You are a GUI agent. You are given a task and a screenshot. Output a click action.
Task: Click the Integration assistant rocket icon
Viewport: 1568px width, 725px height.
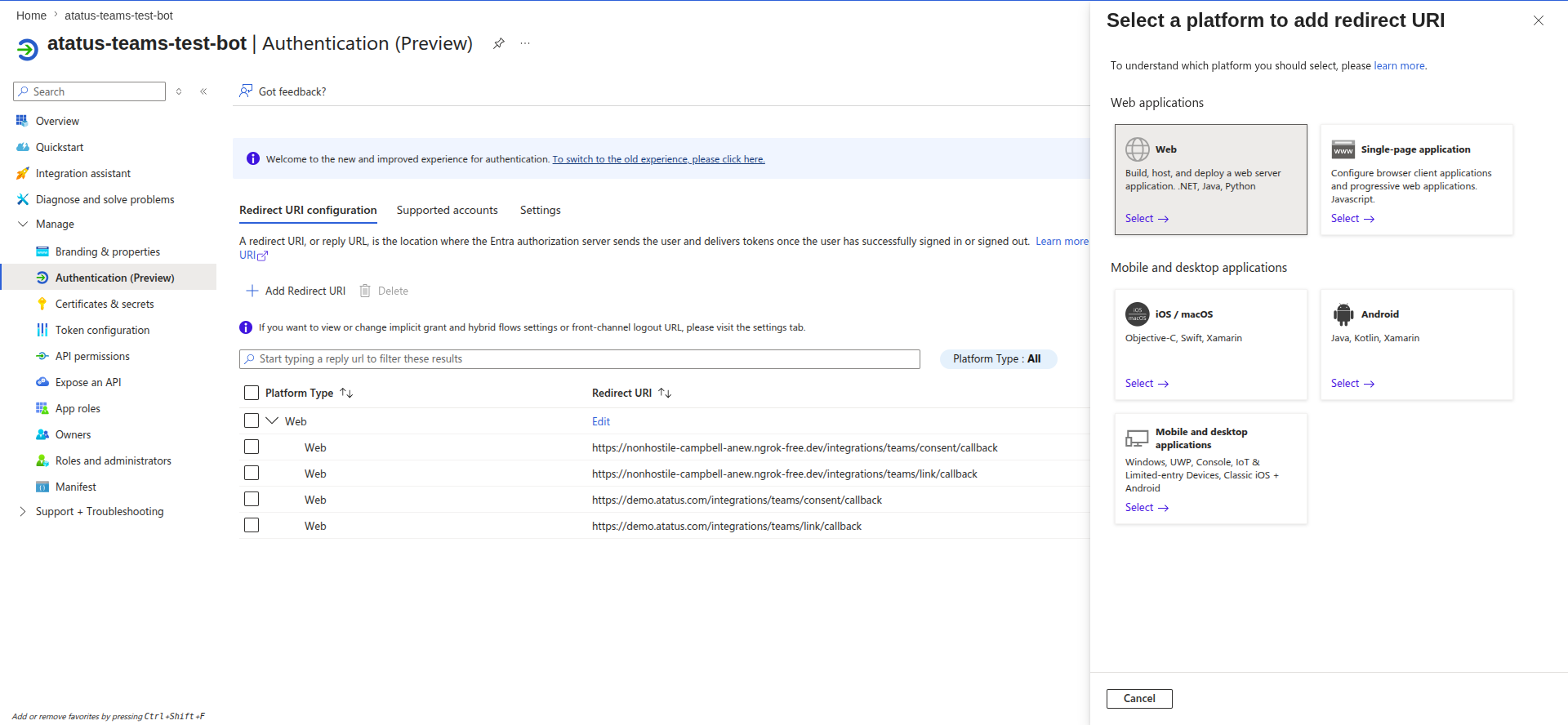pos(22,173)
